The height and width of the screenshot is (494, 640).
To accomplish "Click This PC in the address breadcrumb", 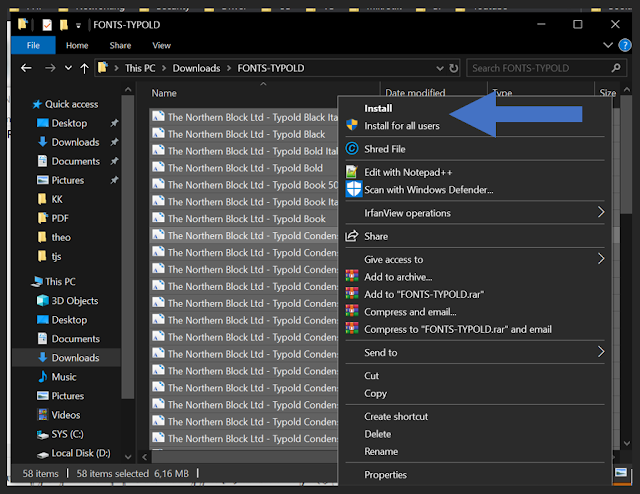I will 140,68.
